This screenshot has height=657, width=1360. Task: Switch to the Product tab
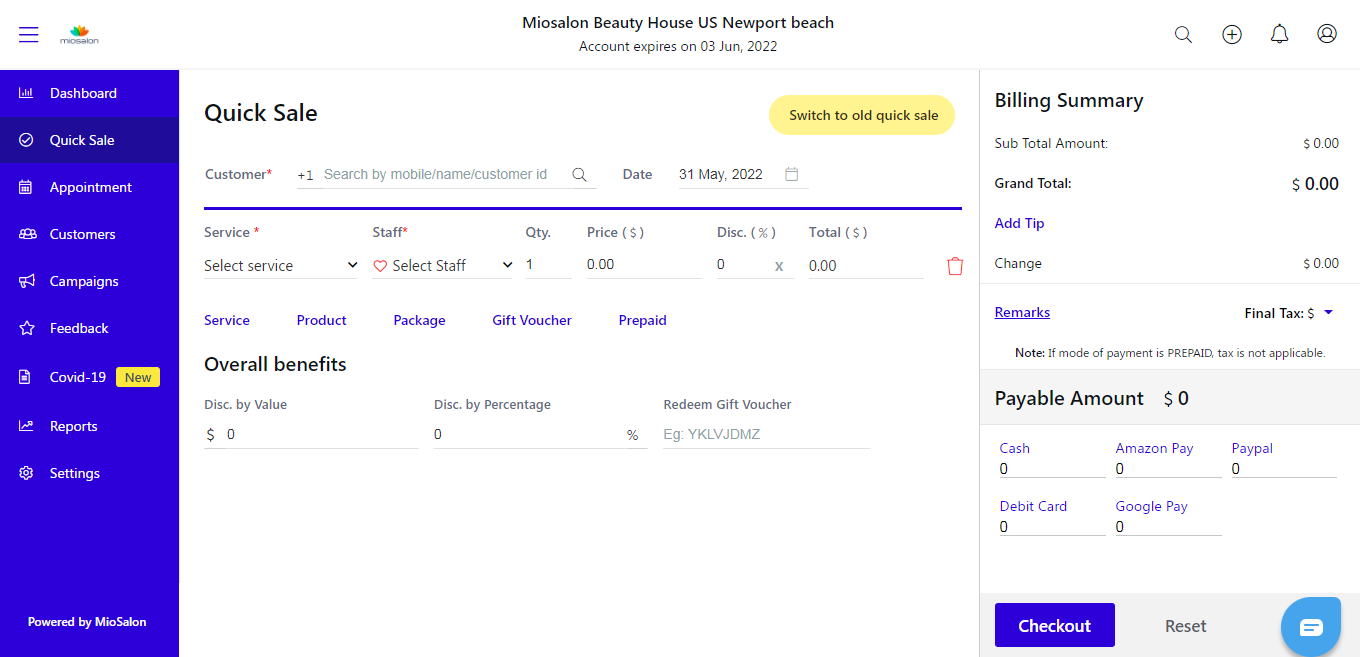pos(321,321)
